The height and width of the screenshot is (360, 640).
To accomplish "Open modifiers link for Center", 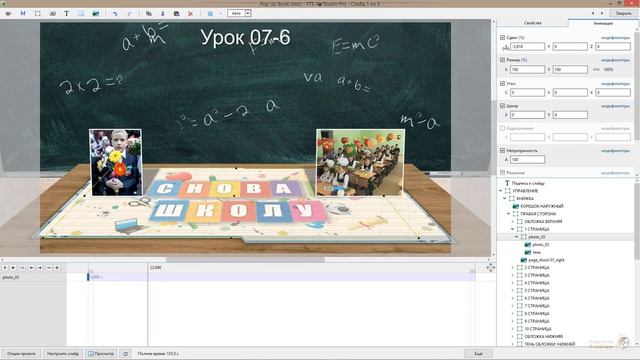I will click(615, 106).
